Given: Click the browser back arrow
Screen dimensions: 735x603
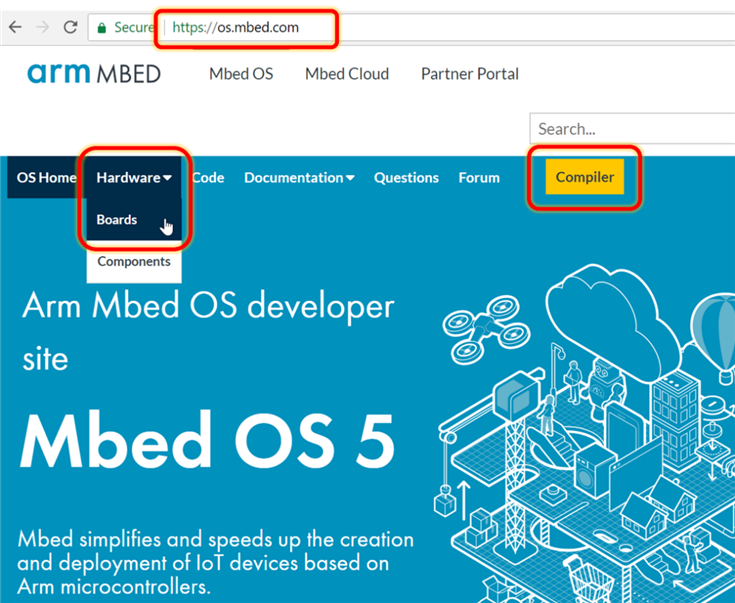Looking at the screenshot, I should (15, 27).
